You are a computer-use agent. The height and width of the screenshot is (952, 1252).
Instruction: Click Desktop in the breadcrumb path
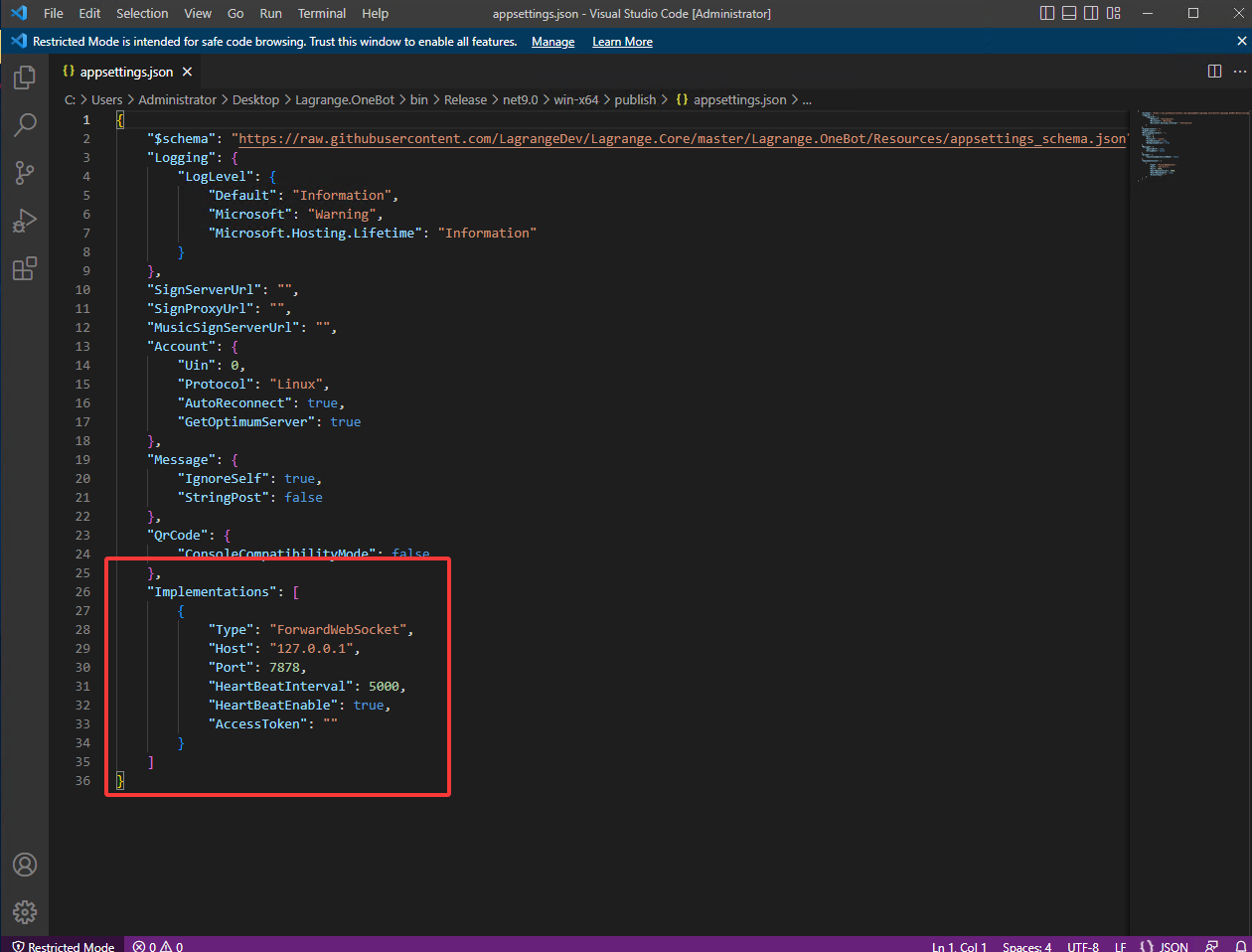click(x=255, y=99)
